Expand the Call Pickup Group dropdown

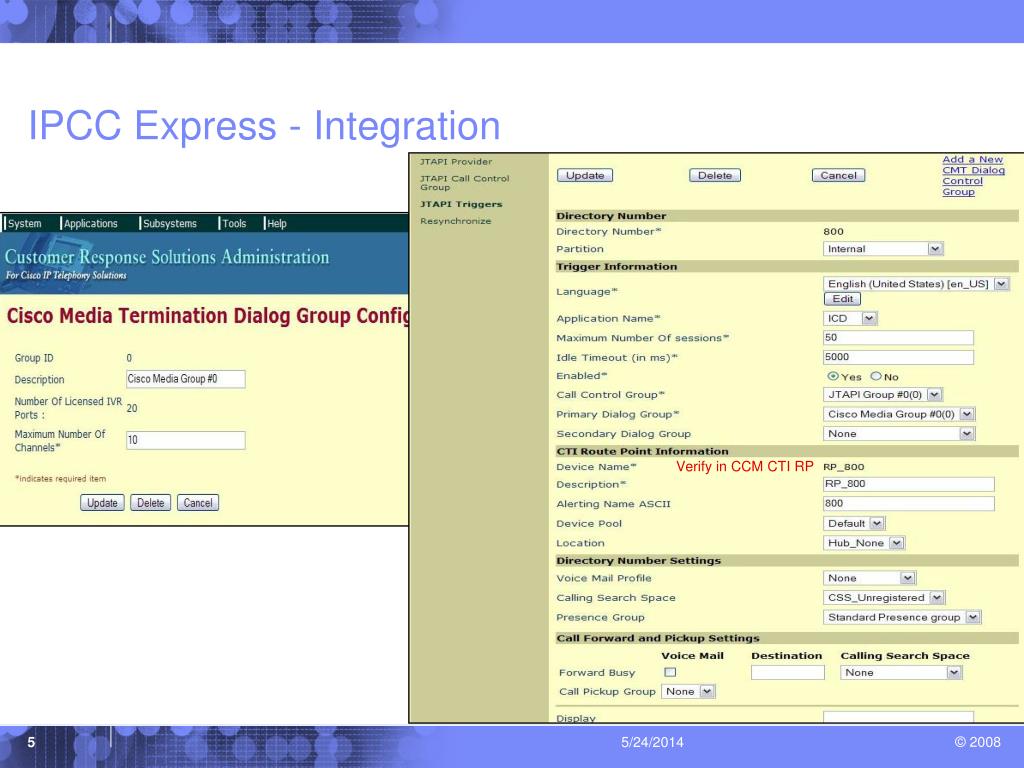(x=688, y=692)
